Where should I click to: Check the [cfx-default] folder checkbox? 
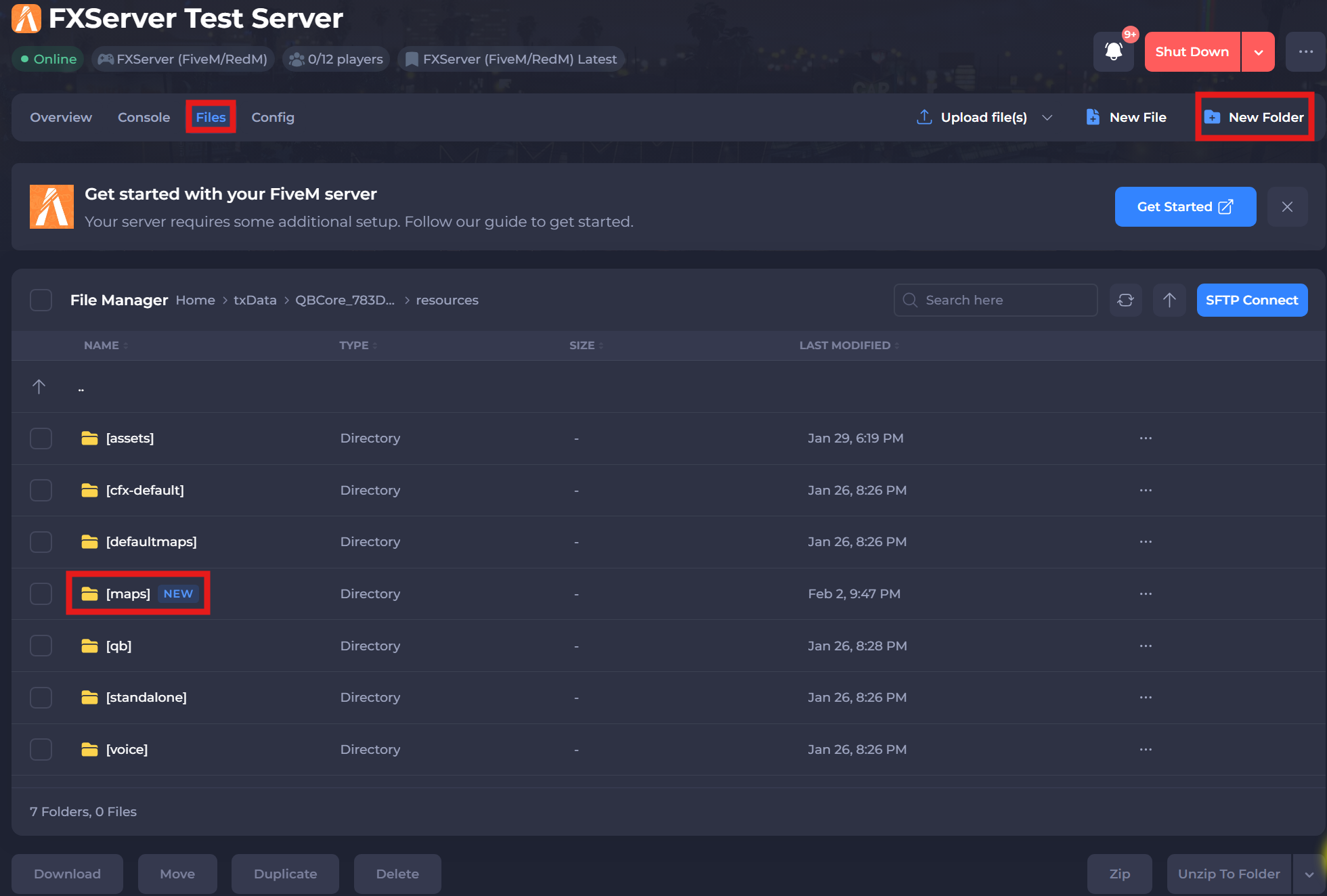[x=41, y=490]
